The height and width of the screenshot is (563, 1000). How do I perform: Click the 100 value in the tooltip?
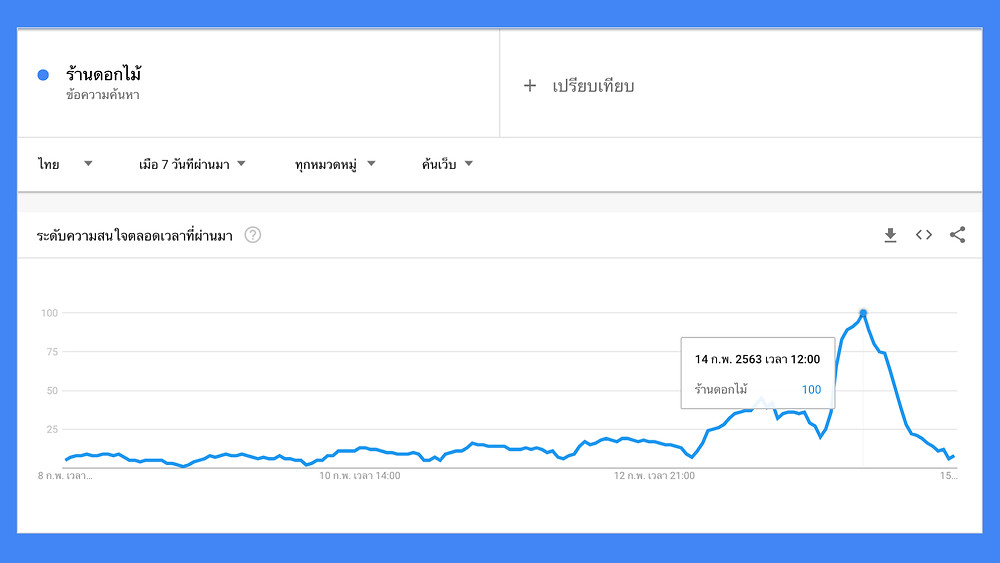click(x=811, y=390)
